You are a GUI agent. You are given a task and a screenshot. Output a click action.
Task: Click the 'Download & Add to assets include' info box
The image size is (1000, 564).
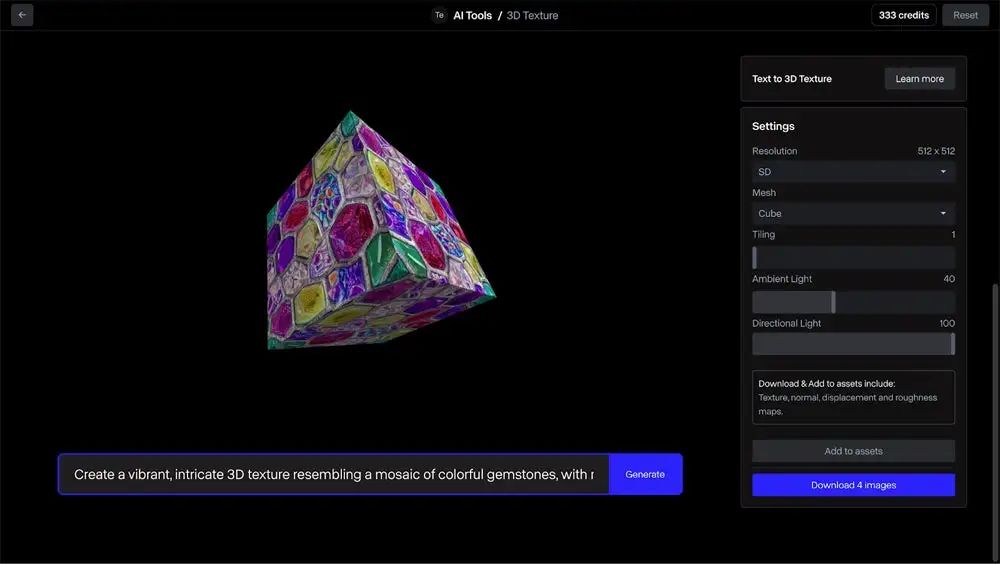click(853, 397)
